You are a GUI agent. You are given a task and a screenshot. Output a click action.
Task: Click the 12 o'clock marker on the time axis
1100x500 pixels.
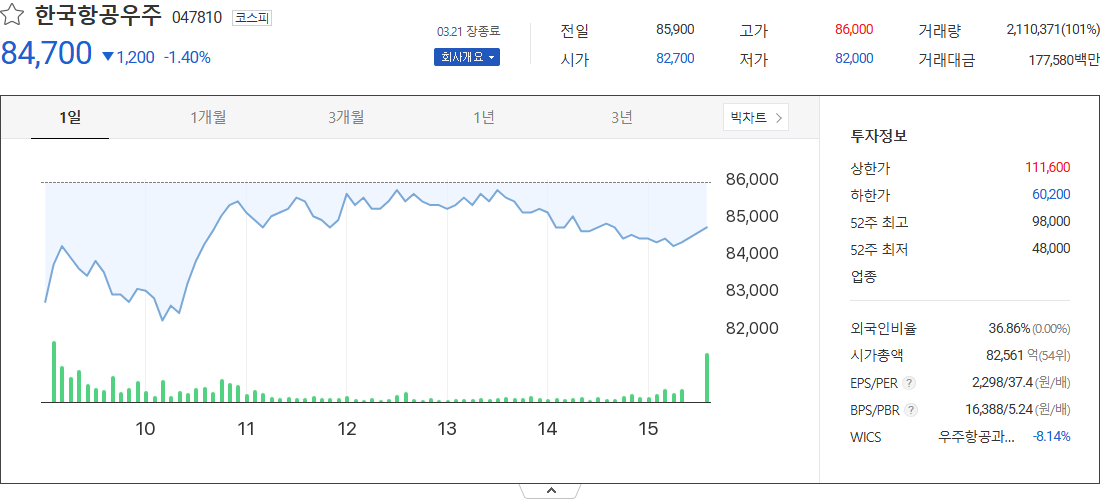347,428
